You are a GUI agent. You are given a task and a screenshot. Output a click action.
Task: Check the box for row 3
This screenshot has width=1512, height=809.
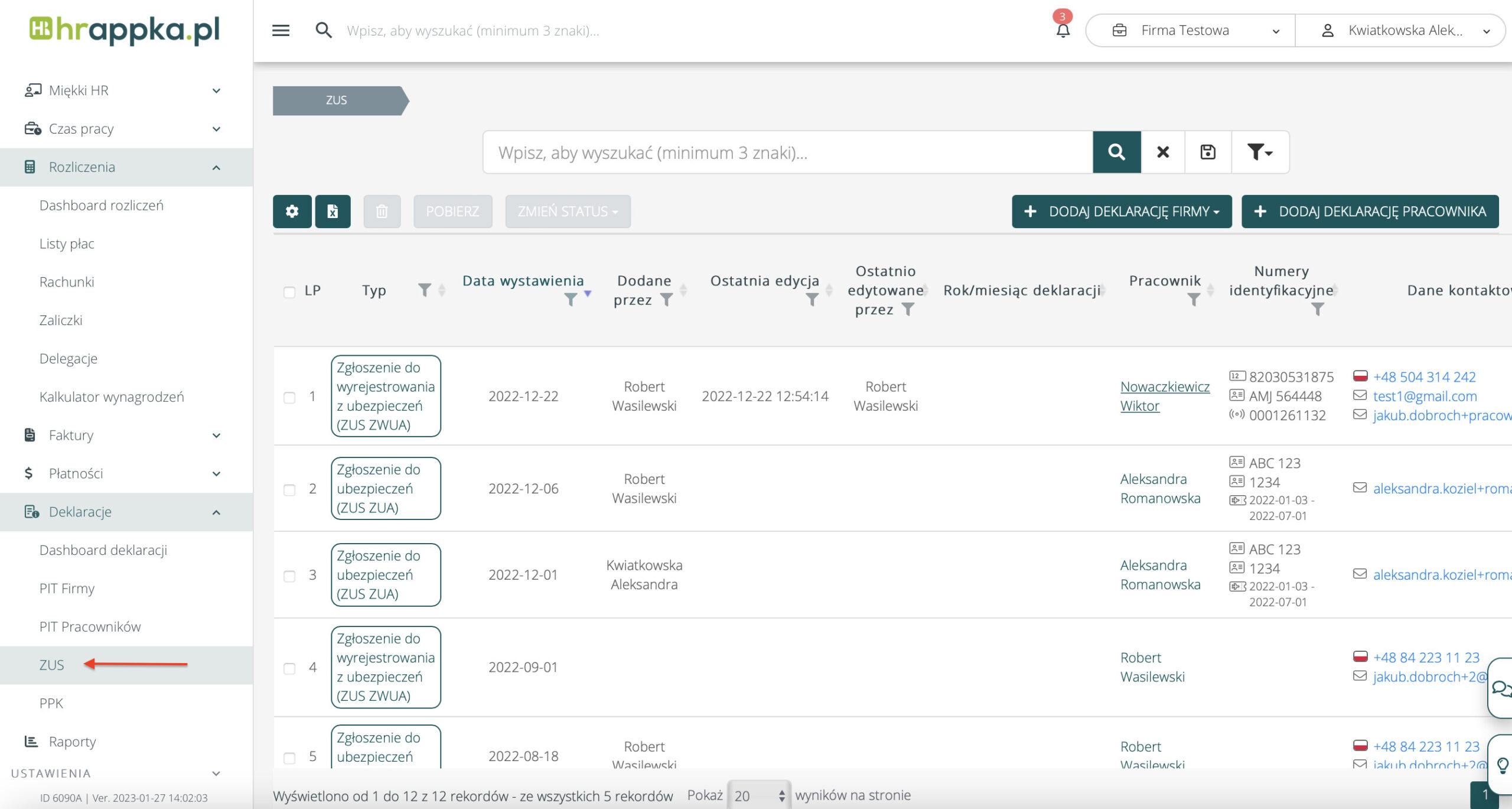[x=289, y=576]
